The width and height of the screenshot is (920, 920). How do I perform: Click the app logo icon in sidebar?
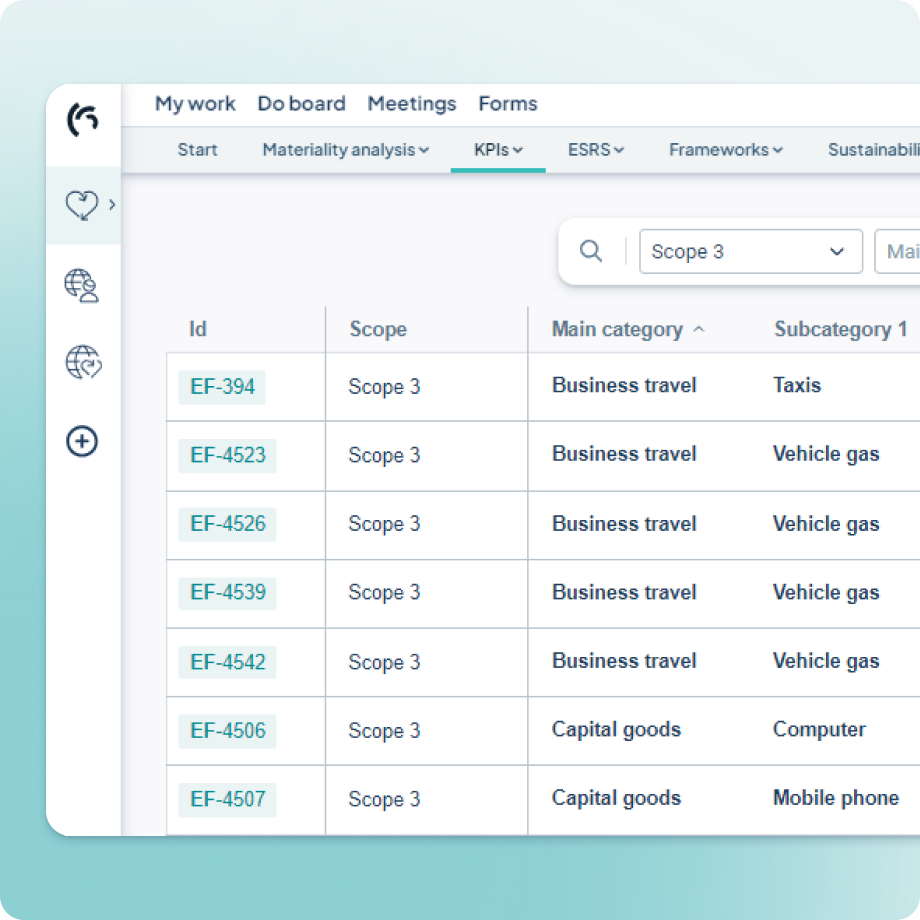pos(83,120)
